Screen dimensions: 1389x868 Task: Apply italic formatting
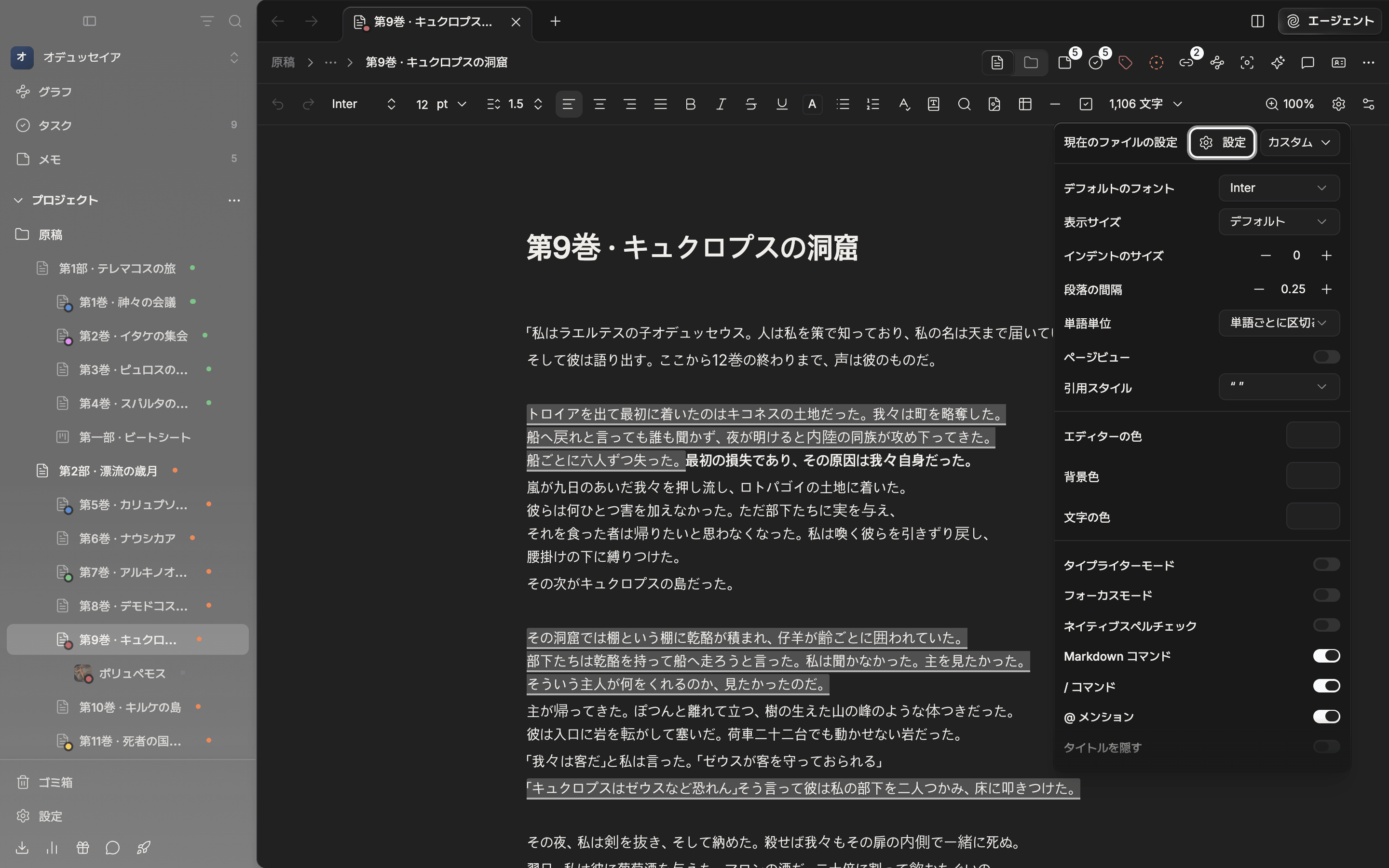(721, 104)
